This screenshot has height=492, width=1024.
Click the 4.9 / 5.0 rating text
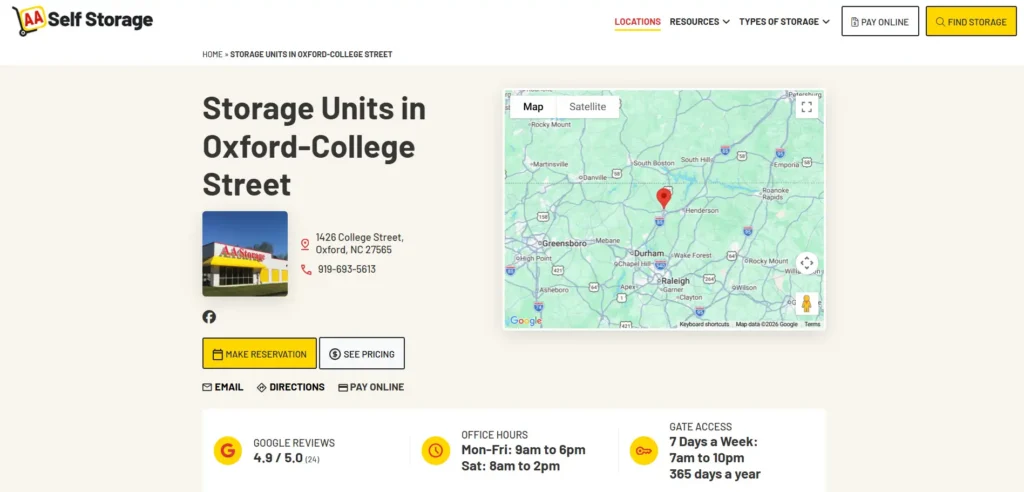tap(278, 458)
